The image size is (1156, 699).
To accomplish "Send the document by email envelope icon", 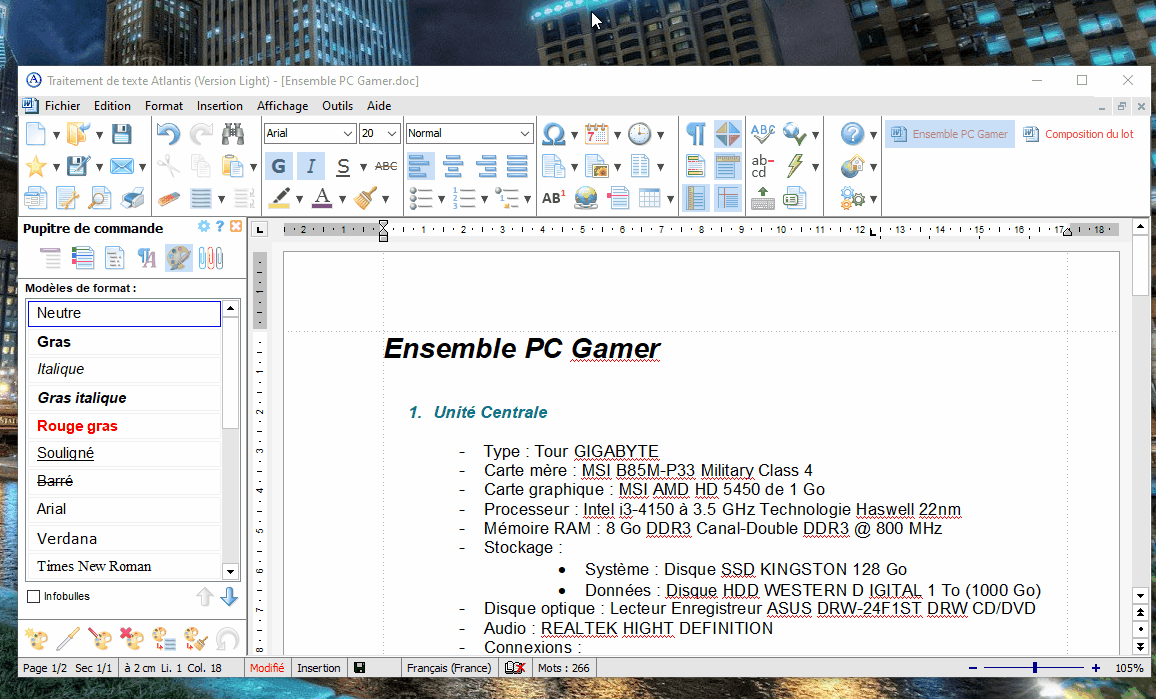I will (x=122, y=166).
